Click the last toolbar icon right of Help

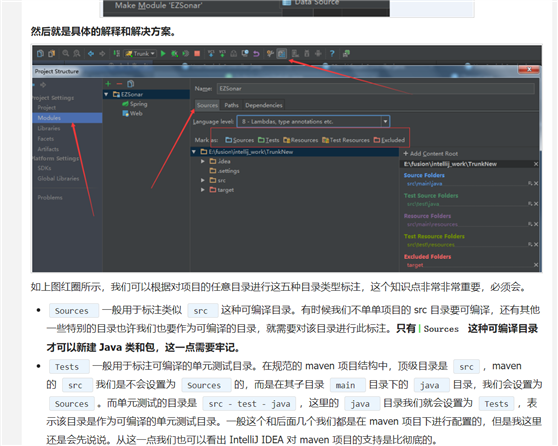(346, 53)
